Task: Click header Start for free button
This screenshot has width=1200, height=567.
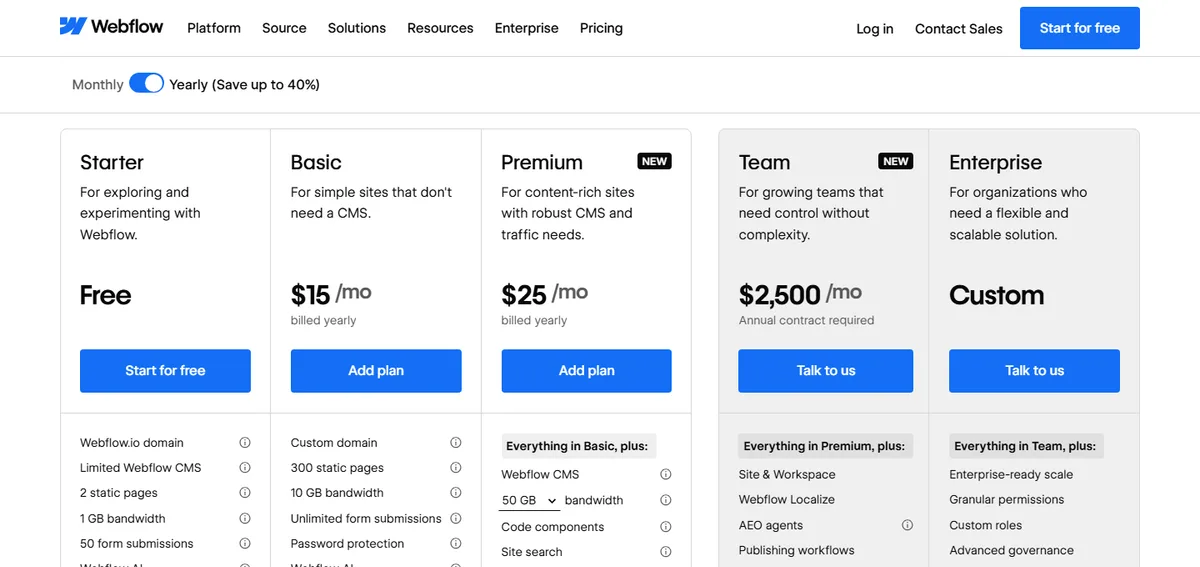Action: [x=1080, y=28]
